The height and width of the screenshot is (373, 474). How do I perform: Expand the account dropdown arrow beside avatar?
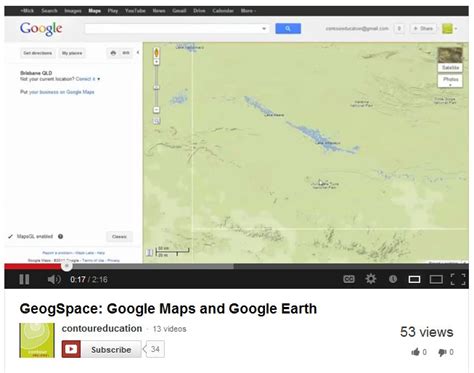(x=456, y=29)
